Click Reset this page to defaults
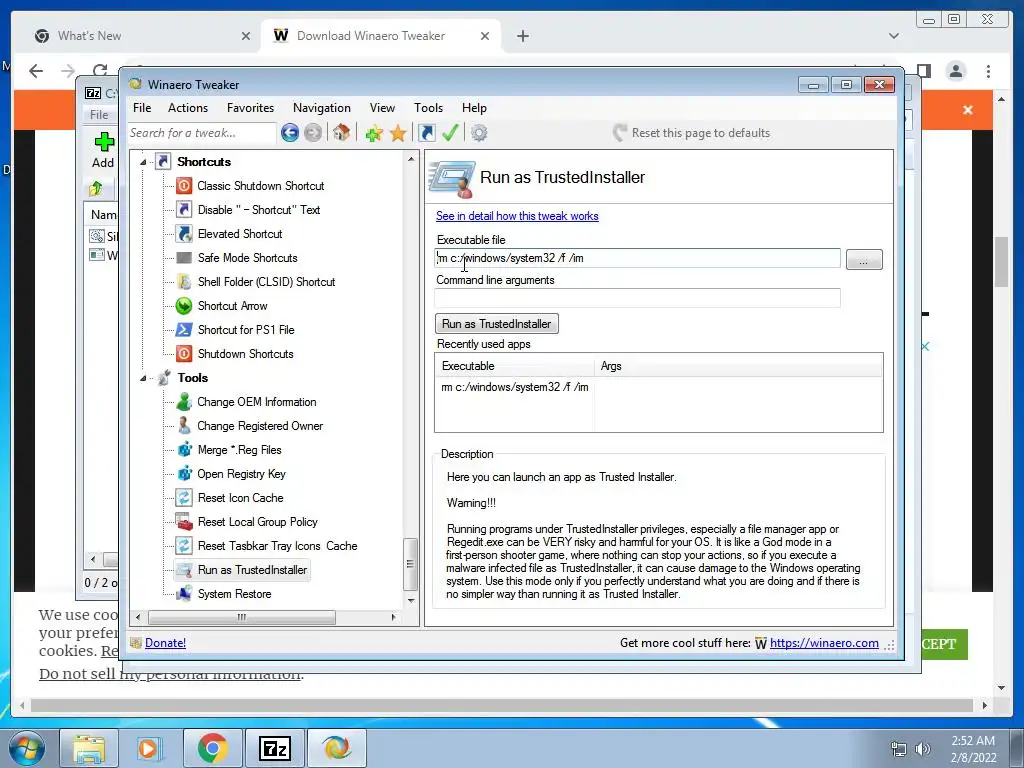 click(x=691, y=133)
